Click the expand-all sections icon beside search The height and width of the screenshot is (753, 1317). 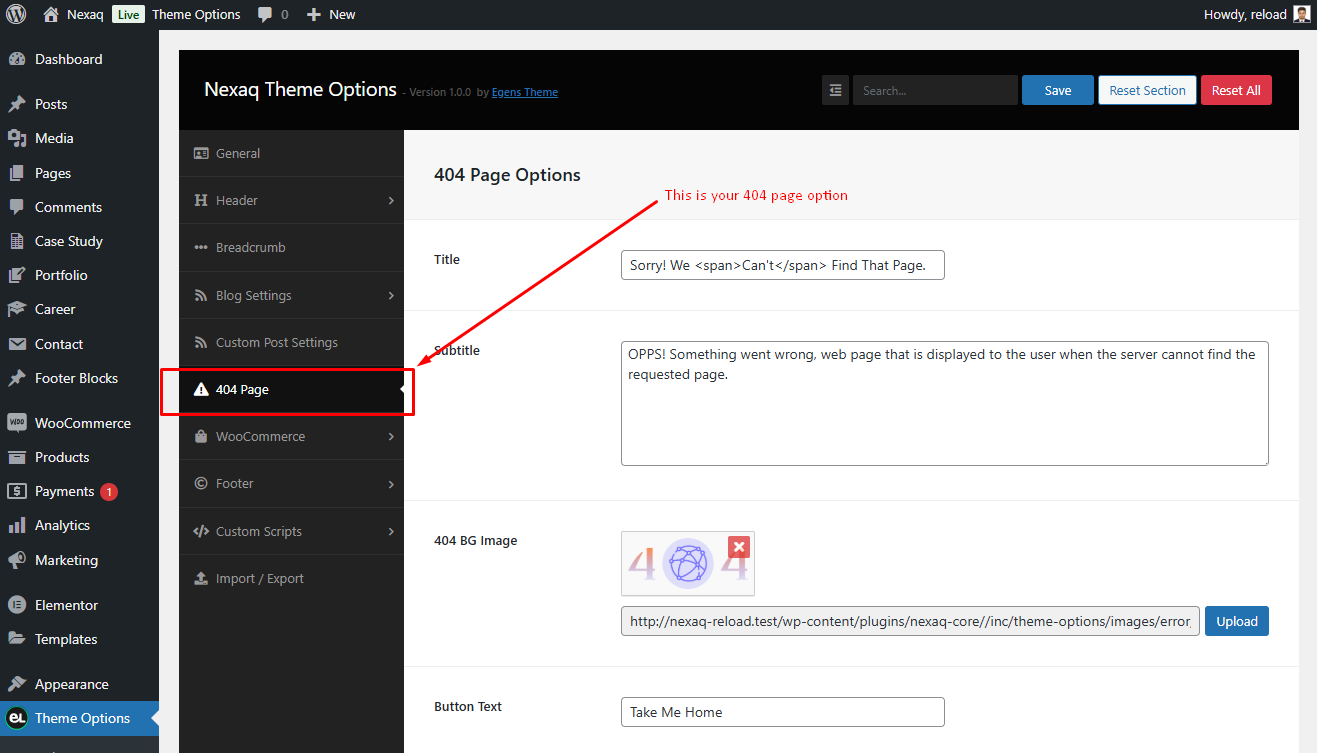tap(835, 90)
